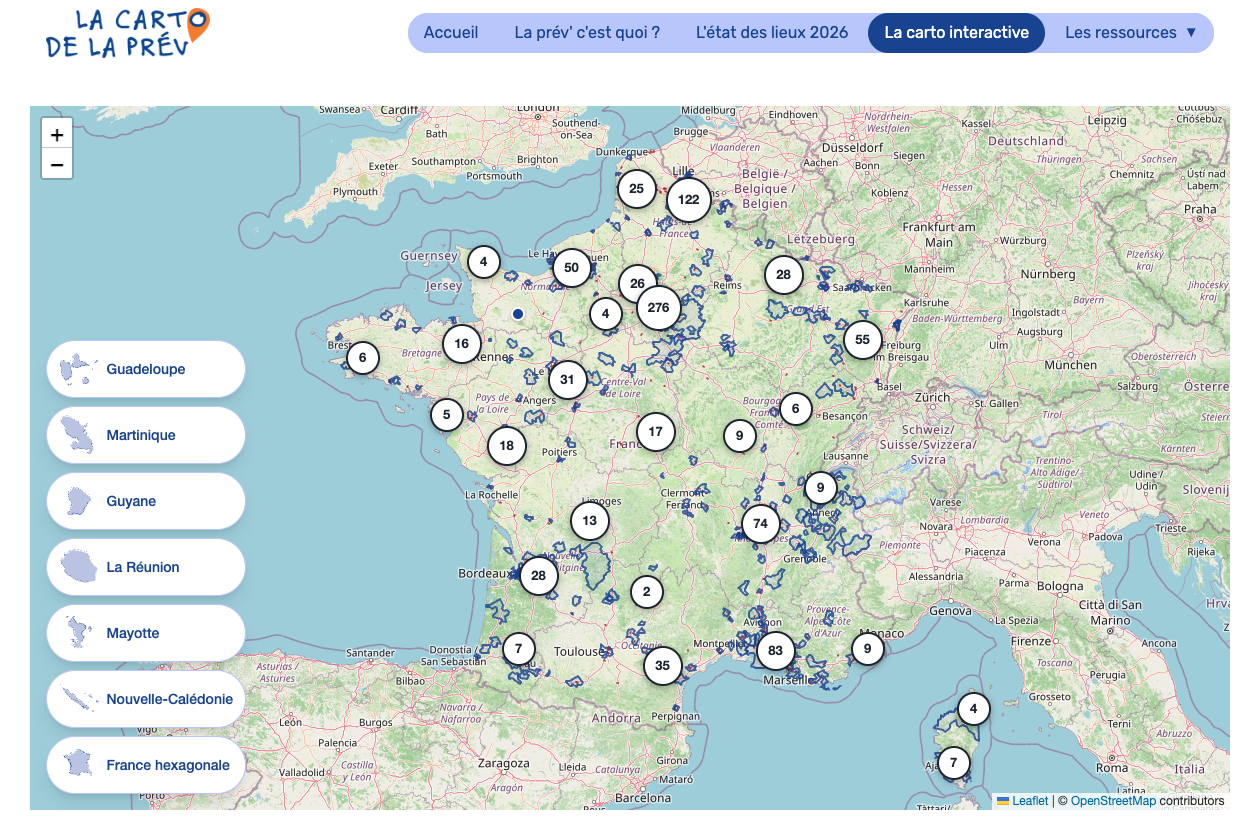Switch map to Guadeloupe
This screenshot has width=1249, height=823.
point(146,369)
